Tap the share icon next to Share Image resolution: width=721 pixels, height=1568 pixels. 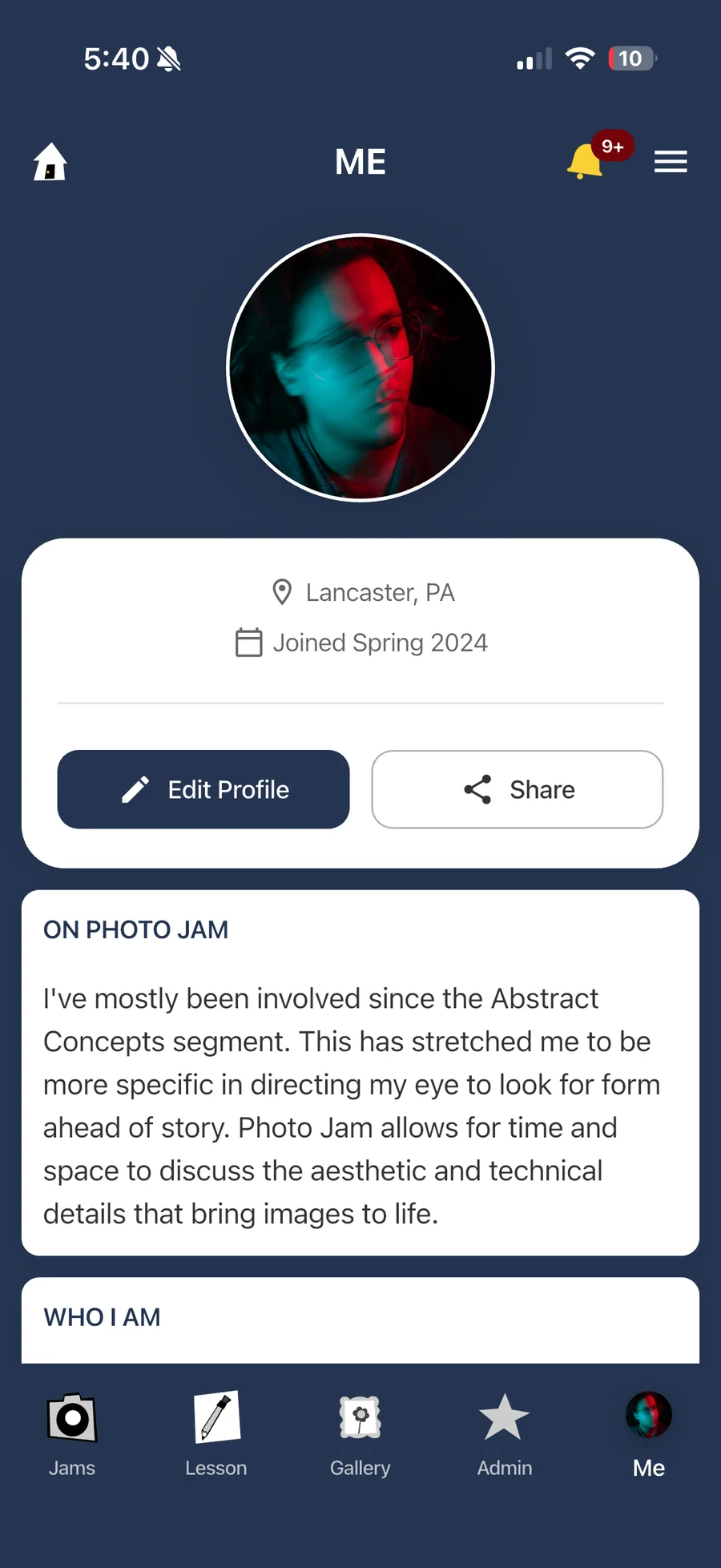point(477,789)
